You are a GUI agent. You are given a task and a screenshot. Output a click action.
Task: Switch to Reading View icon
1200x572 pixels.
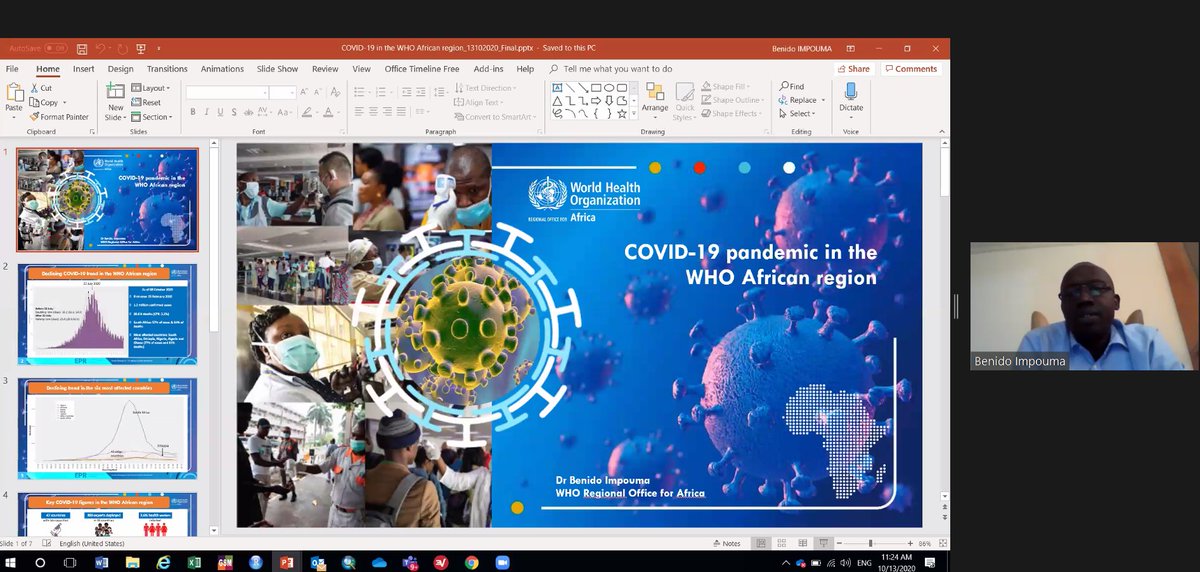tap(801, 543)
